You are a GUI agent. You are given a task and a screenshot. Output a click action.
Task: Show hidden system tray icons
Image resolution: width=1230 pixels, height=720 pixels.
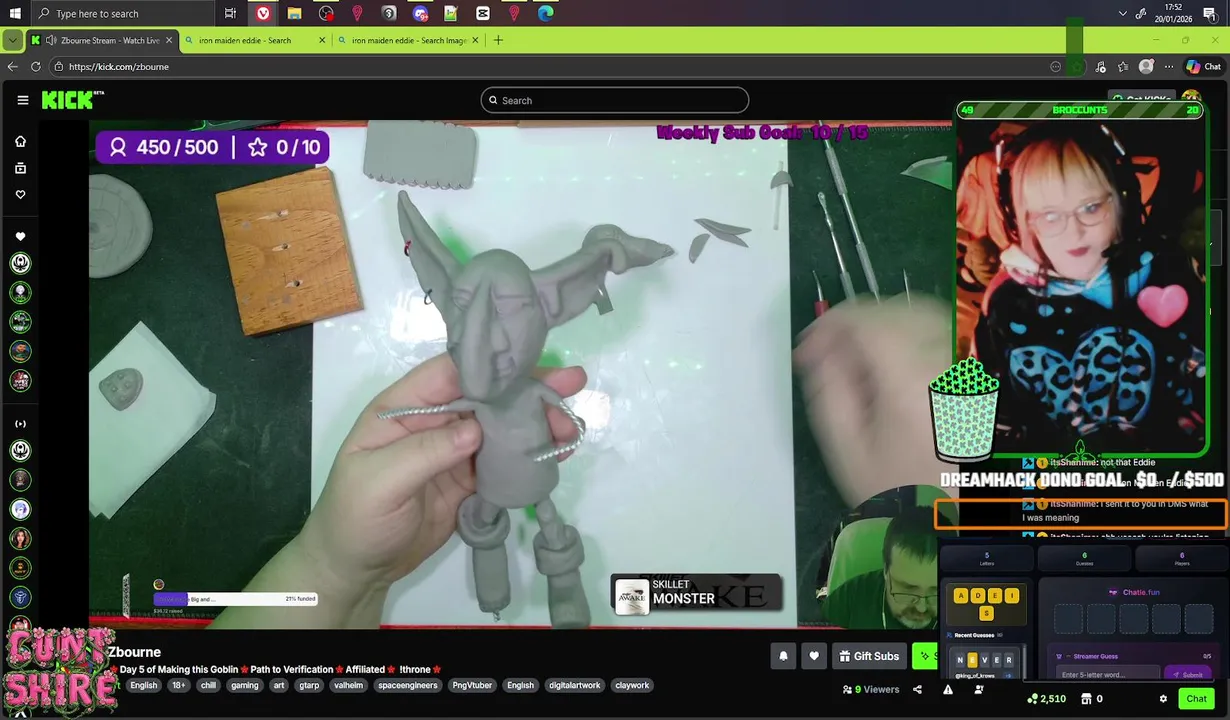pos(1122,13)
